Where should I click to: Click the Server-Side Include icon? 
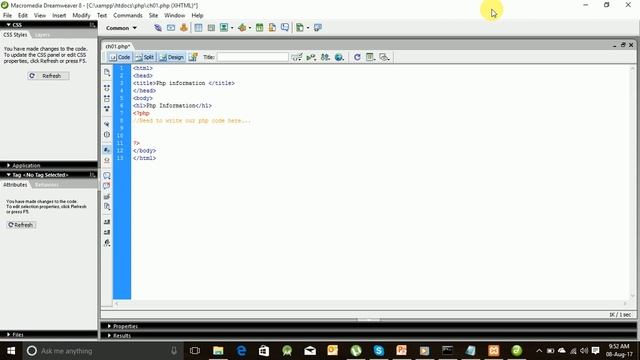coord(272,28)
